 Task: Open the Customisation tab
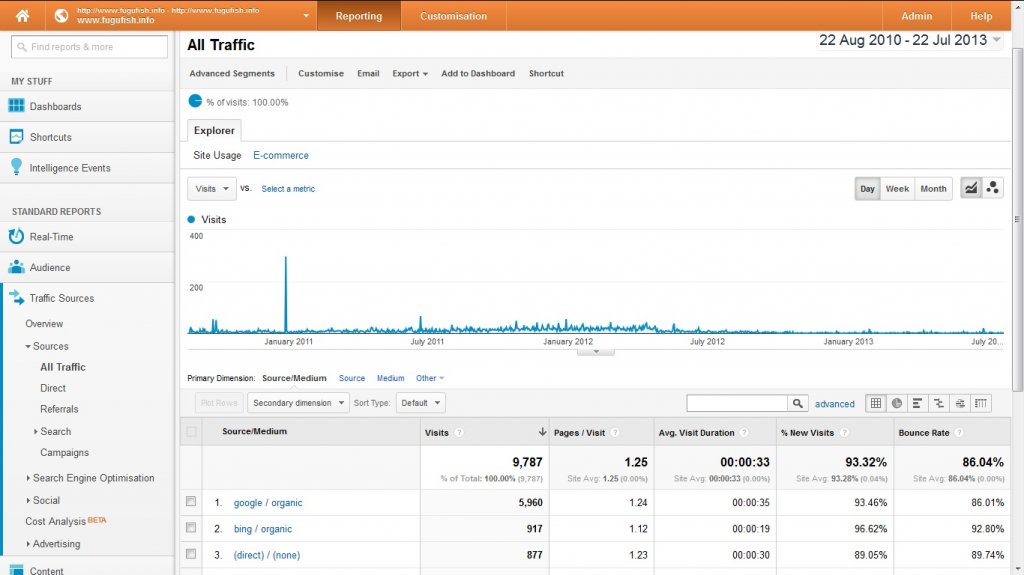[x=453, y=16]
